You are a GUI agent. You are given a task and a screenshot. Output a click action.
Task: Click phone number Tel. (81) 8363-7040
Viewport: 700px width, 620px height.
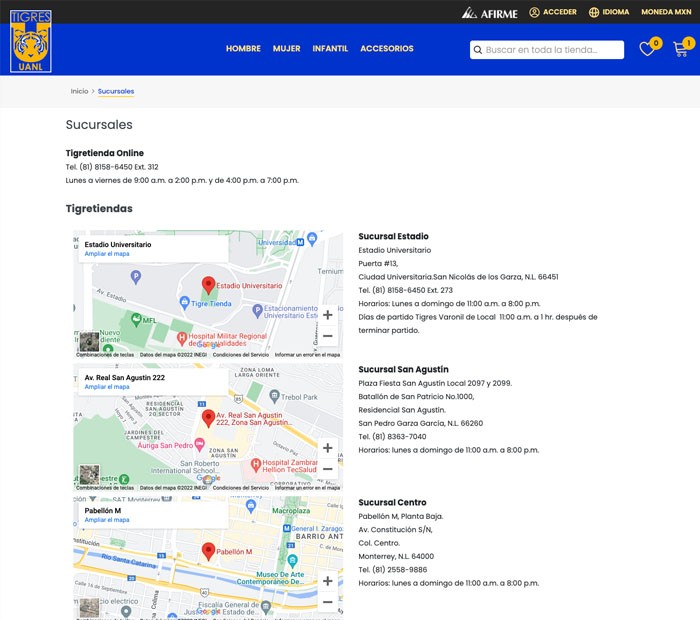(392, 437)
